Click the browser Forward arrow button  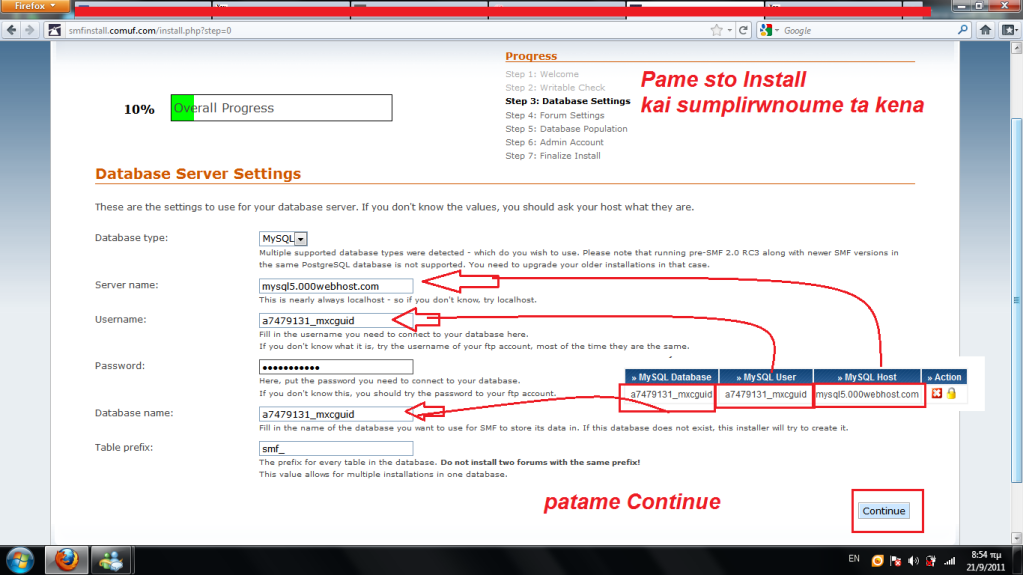pos(28,30)
